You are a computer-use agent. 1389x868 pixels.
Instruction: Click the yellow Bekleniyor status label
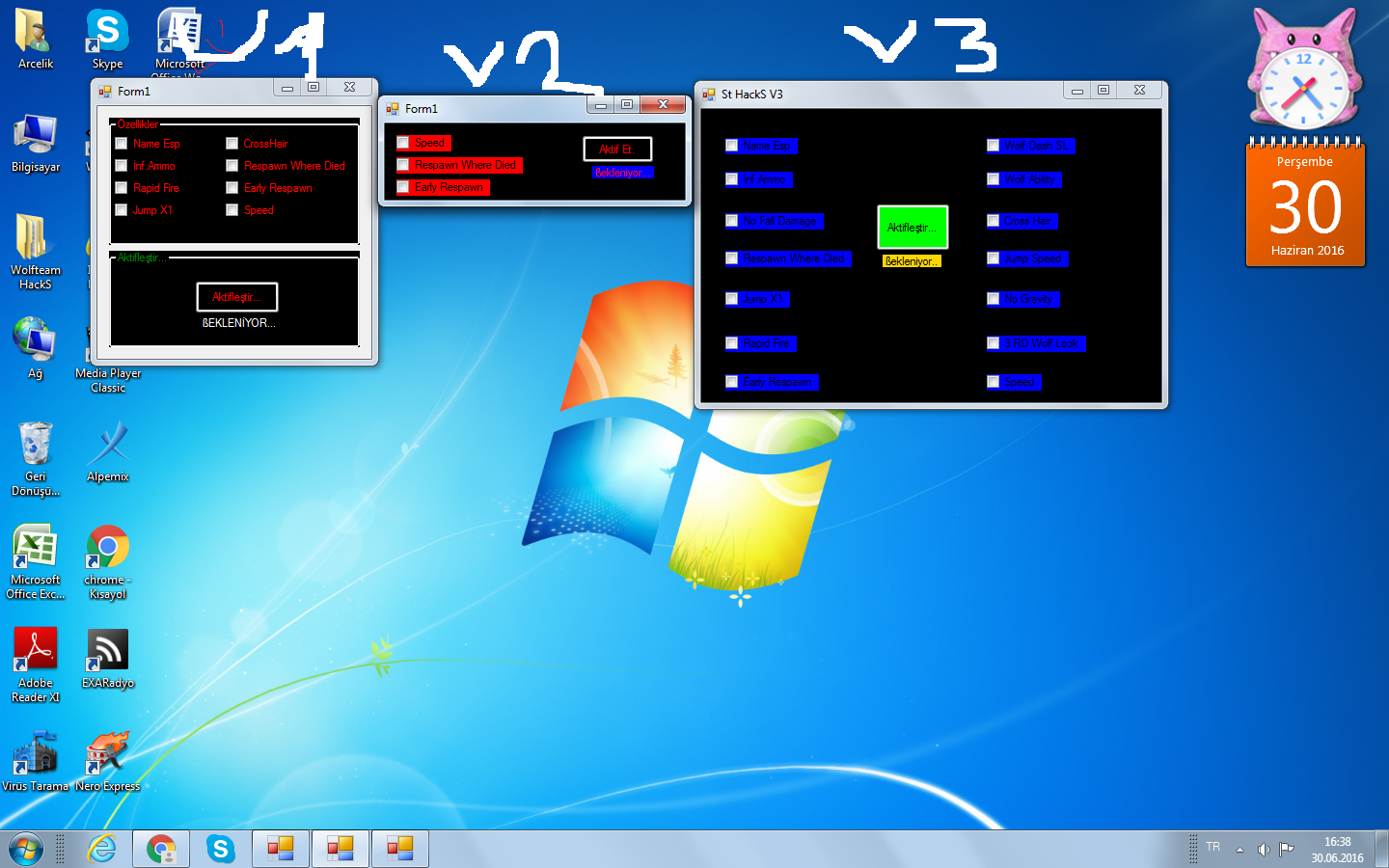pyautogui.click(x=911, y=261)
